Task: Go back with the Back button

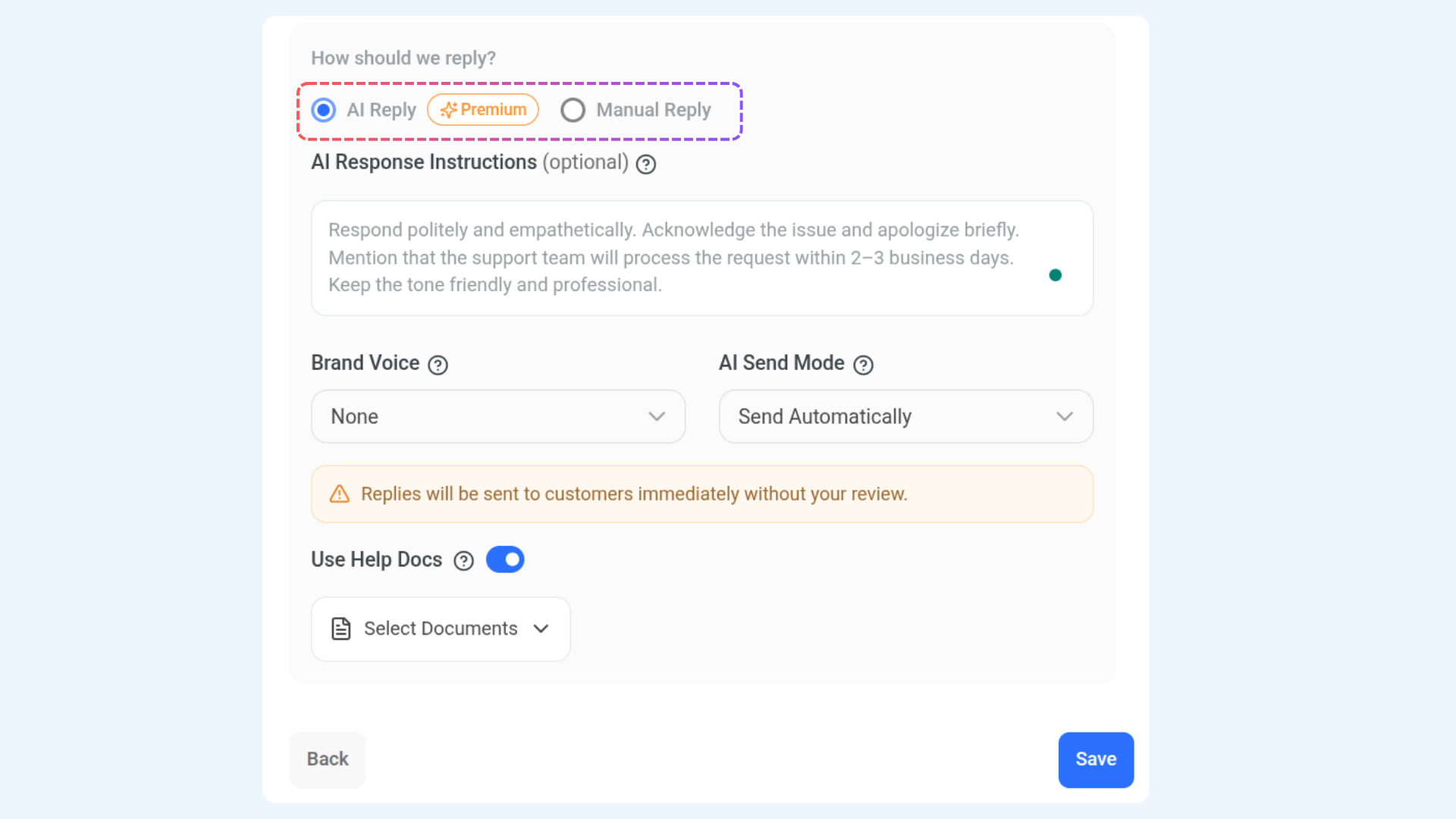Action: [x=328, y=760]
